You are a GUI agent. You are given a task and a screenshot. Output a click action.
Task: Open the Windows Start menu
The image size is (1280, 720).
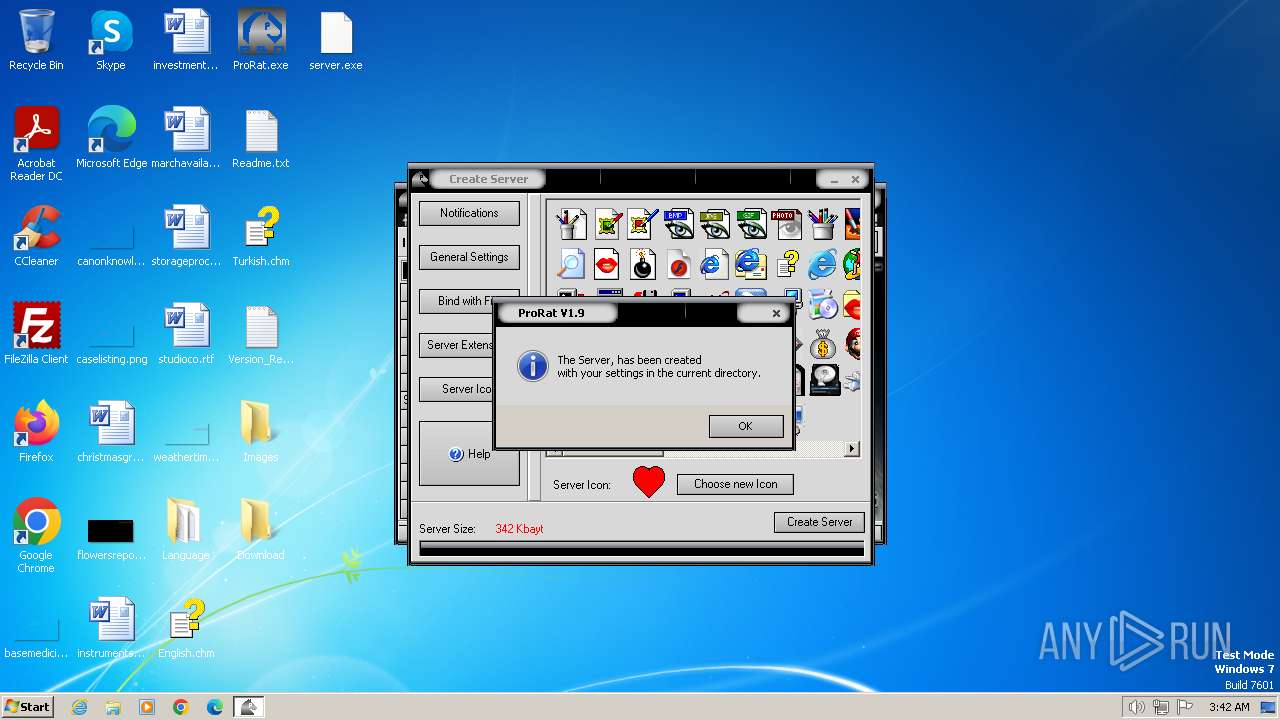point(28,706)
